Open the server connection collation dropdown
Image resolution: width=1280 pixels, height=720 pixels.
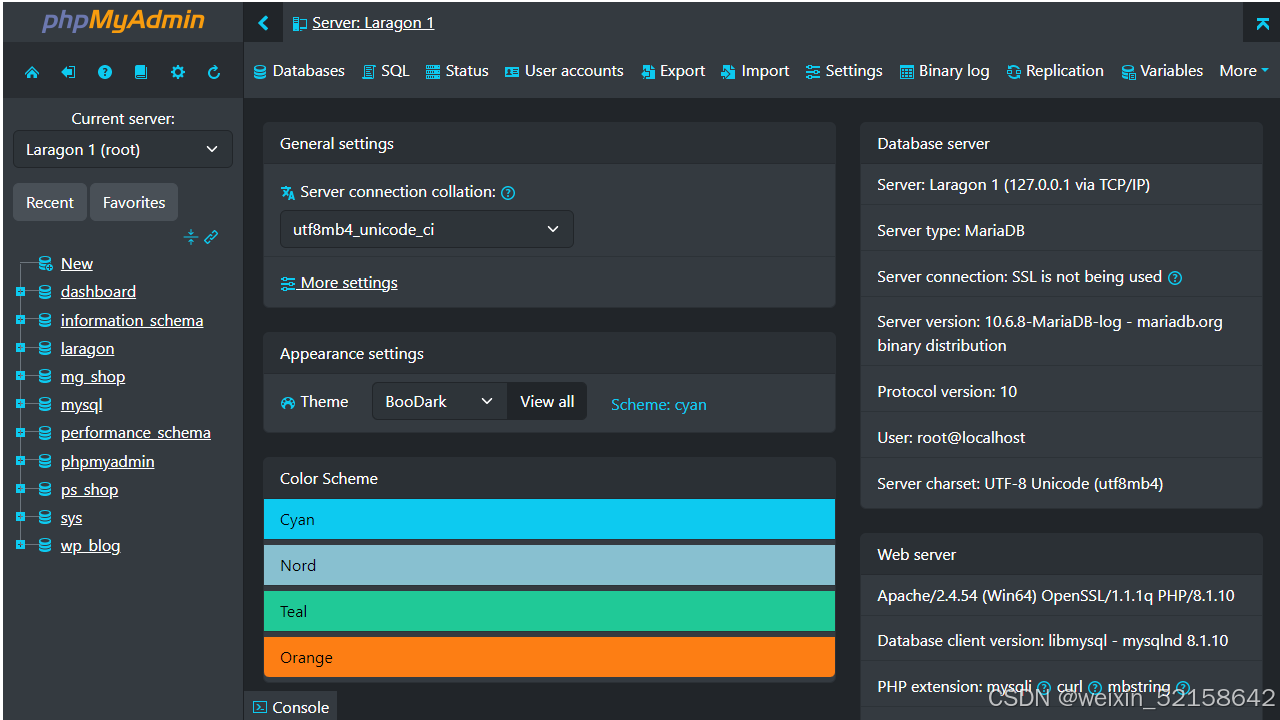coord(426,230)
